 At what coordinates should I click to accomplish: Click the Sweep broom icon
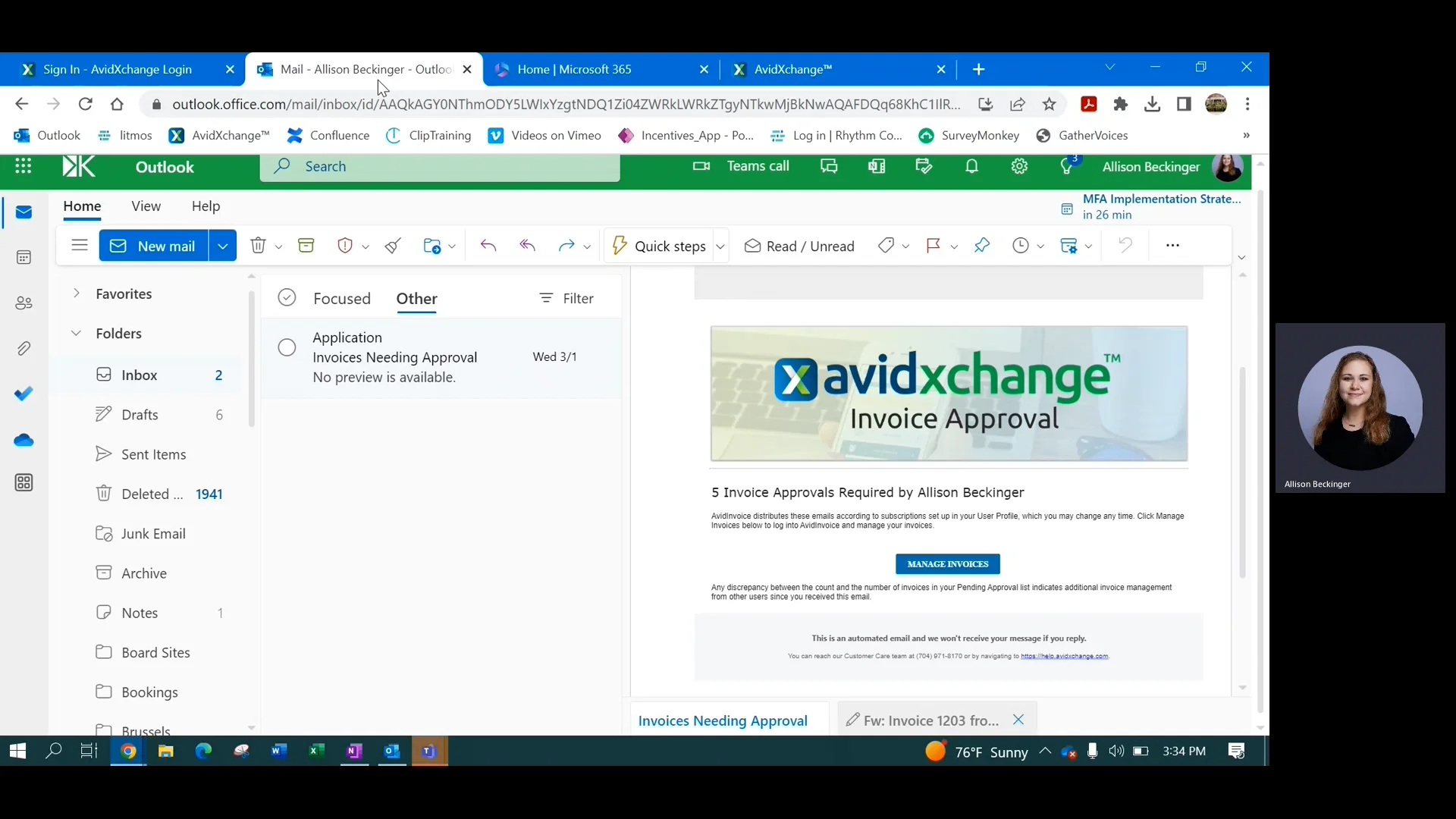click(x=393, y=246)
